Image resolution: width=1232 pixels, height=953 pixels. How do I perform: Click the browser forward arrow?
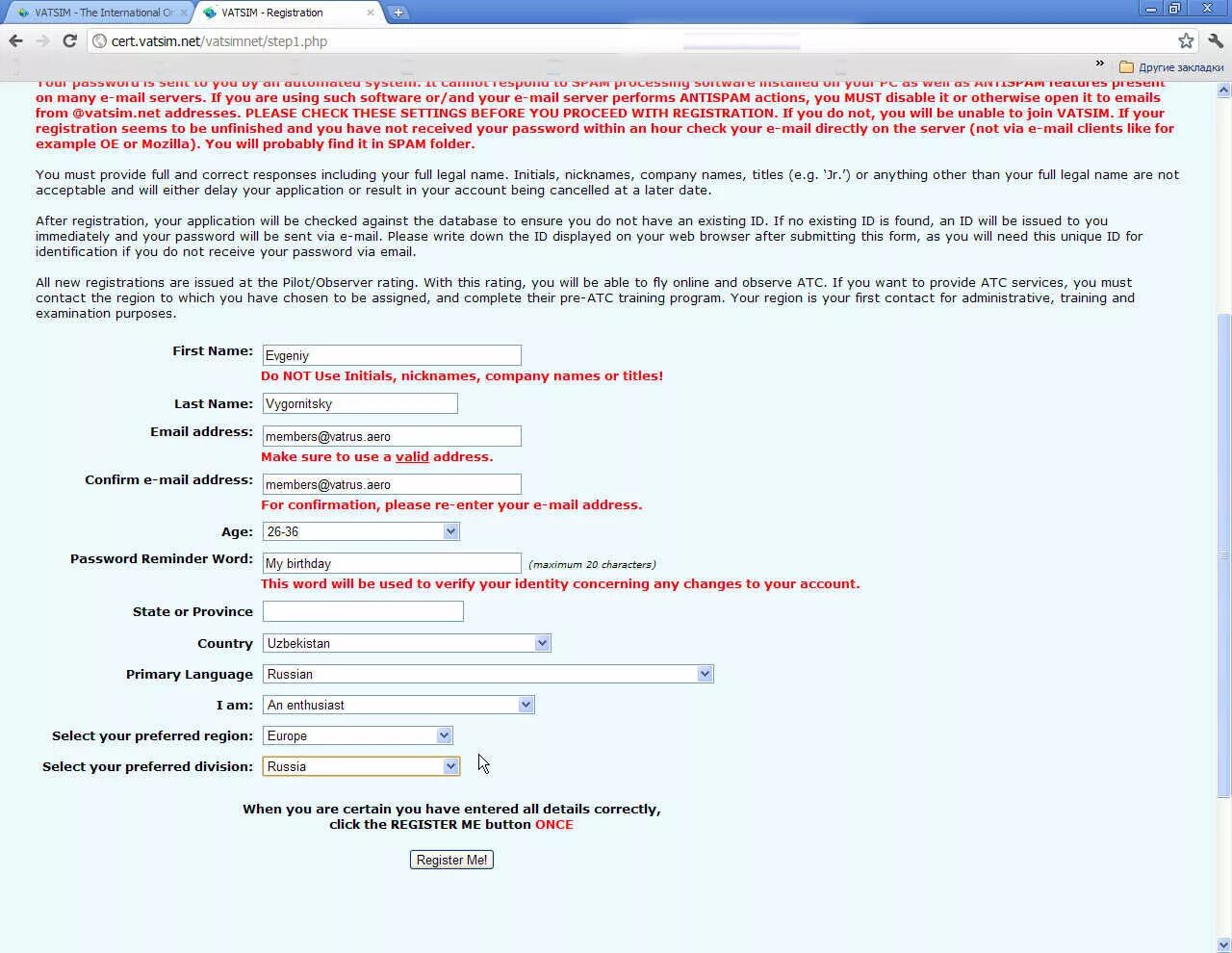click(42, 40)
